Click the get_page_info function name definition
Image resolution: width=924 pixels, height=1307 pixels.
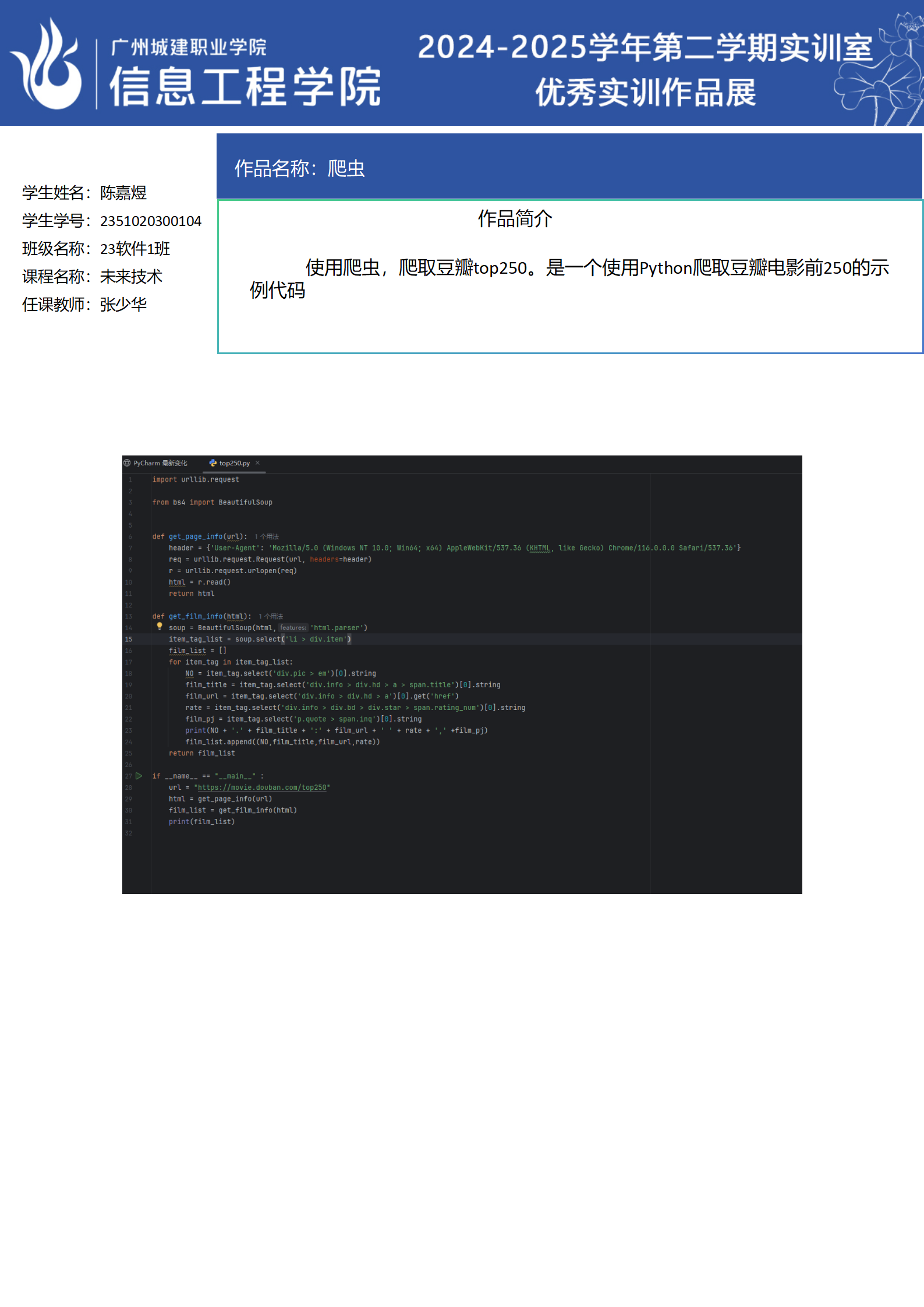pos(196,536)
